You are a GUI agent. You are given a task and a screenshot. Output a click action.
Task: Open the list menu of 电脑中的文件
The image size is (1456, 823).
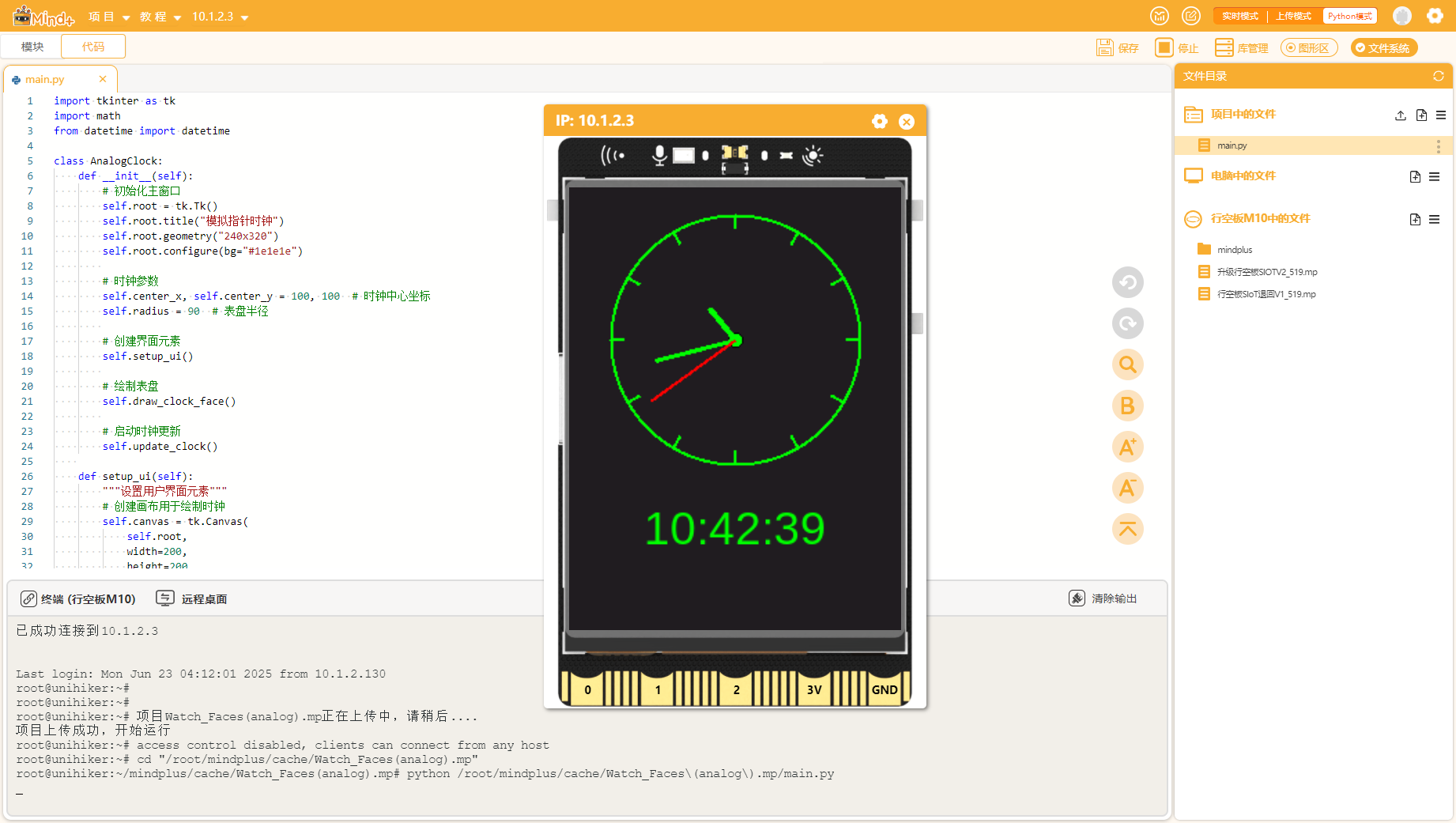(x=1435, y=176)
